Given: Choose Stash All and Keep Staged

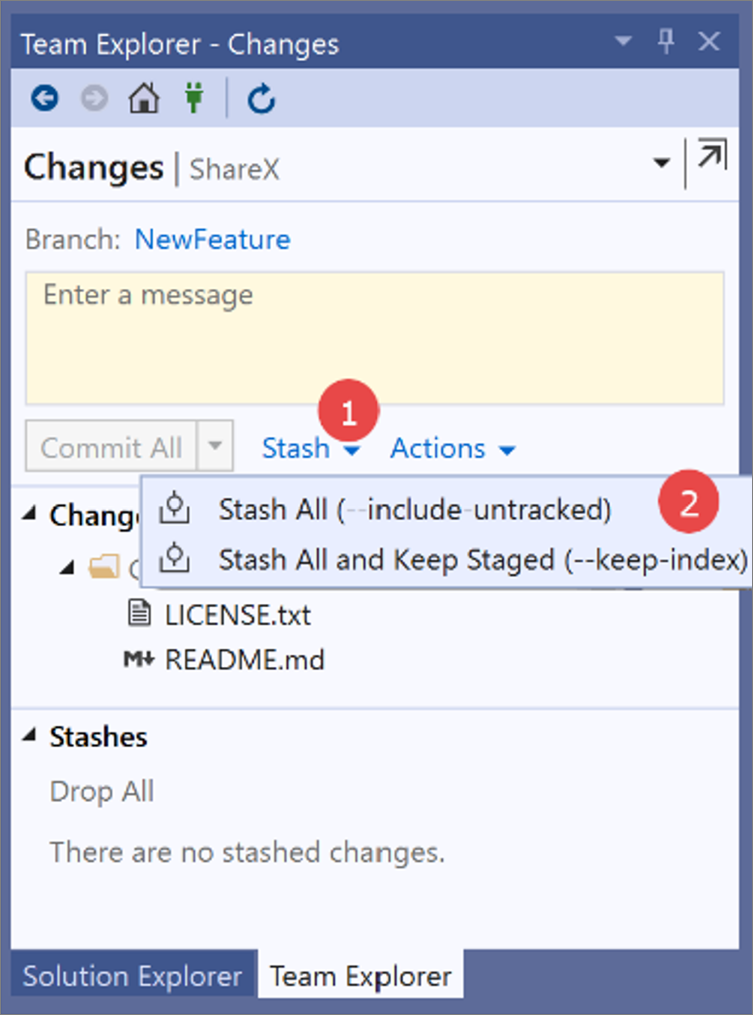Looking at the screenshot, I should (x=482, y=560).
